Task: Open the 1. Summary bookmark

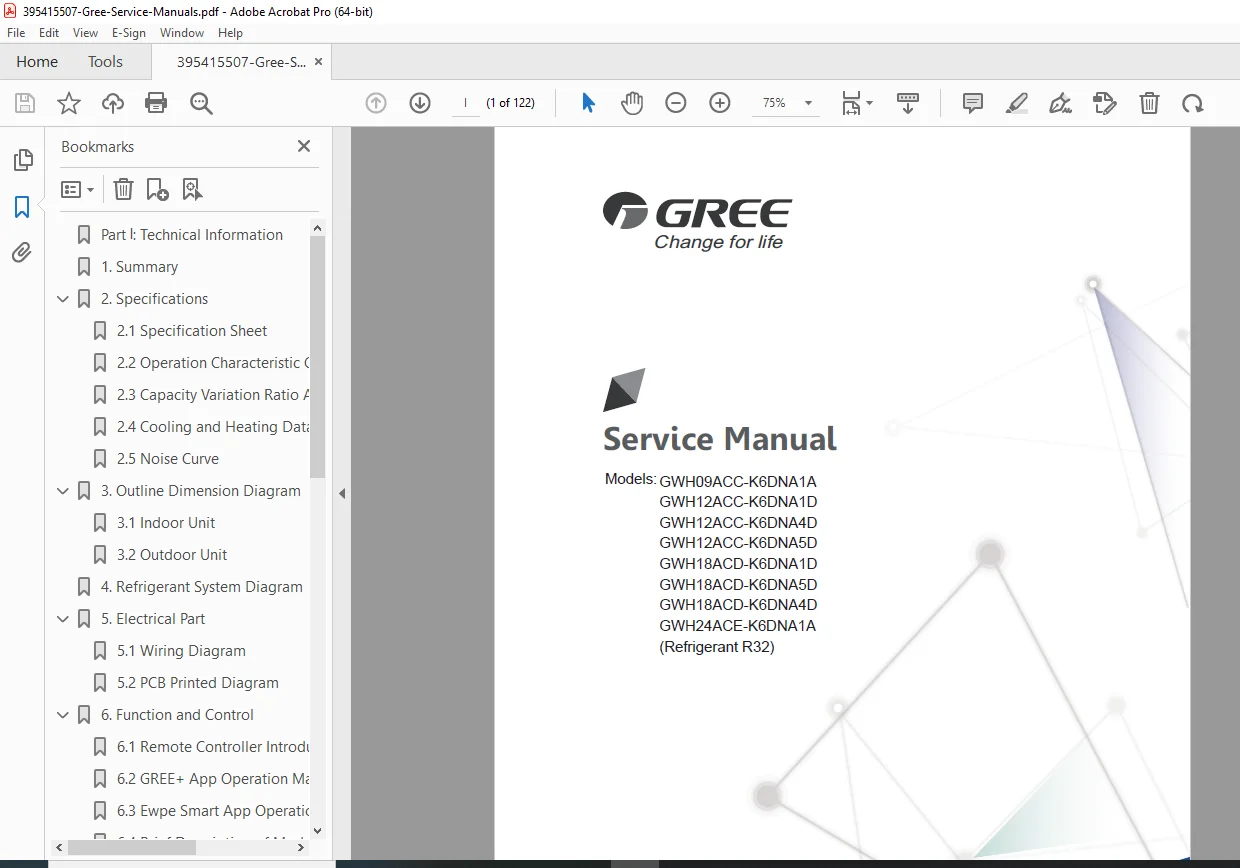Action: coord(139,267)
